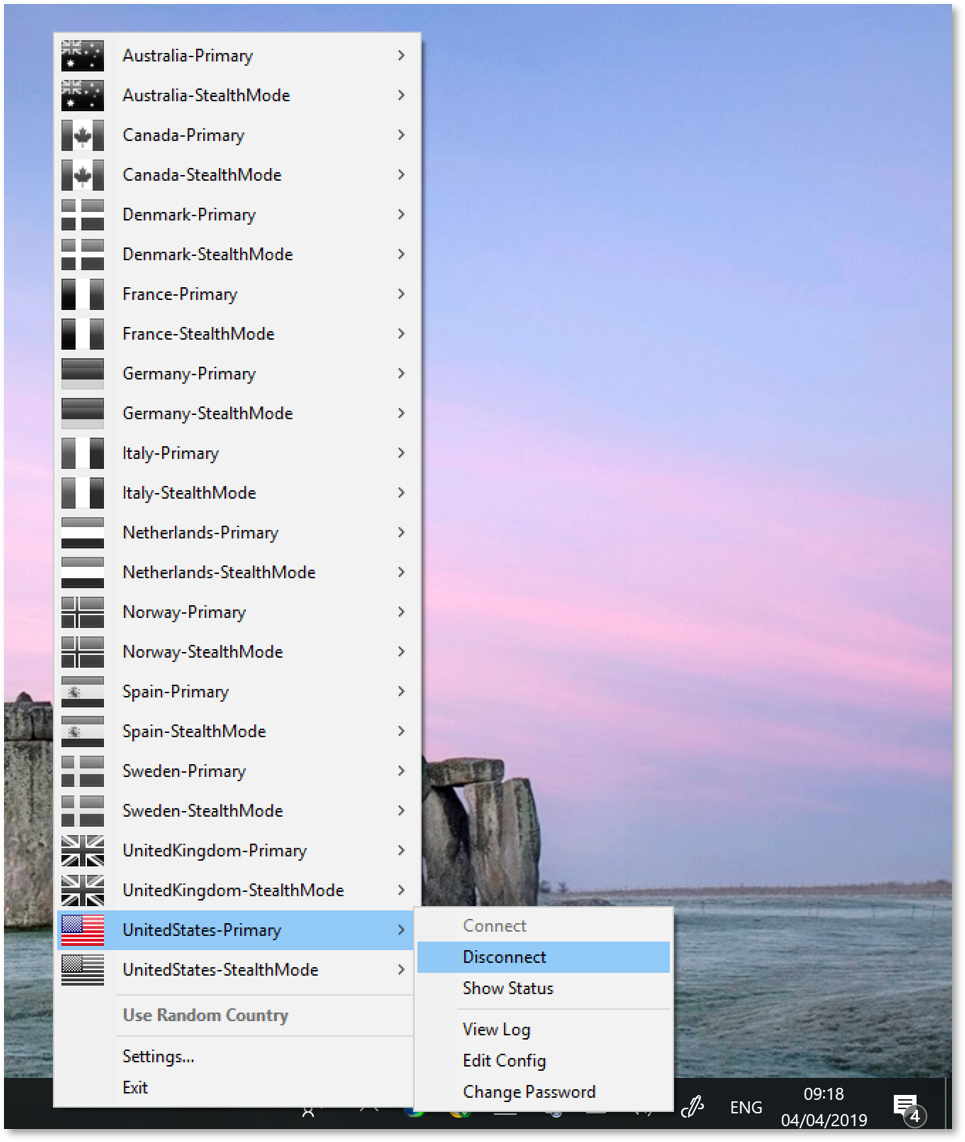
Task: Select the Norway-Primary server entry
Action: (237, 612)
